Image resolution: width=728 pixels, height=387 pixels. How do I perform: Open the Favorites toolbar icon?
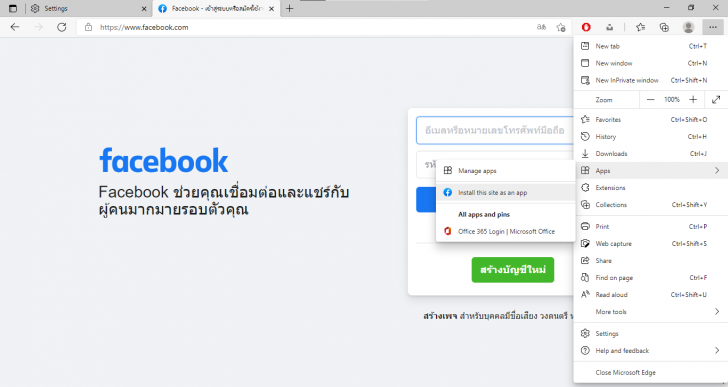[641, 27]
